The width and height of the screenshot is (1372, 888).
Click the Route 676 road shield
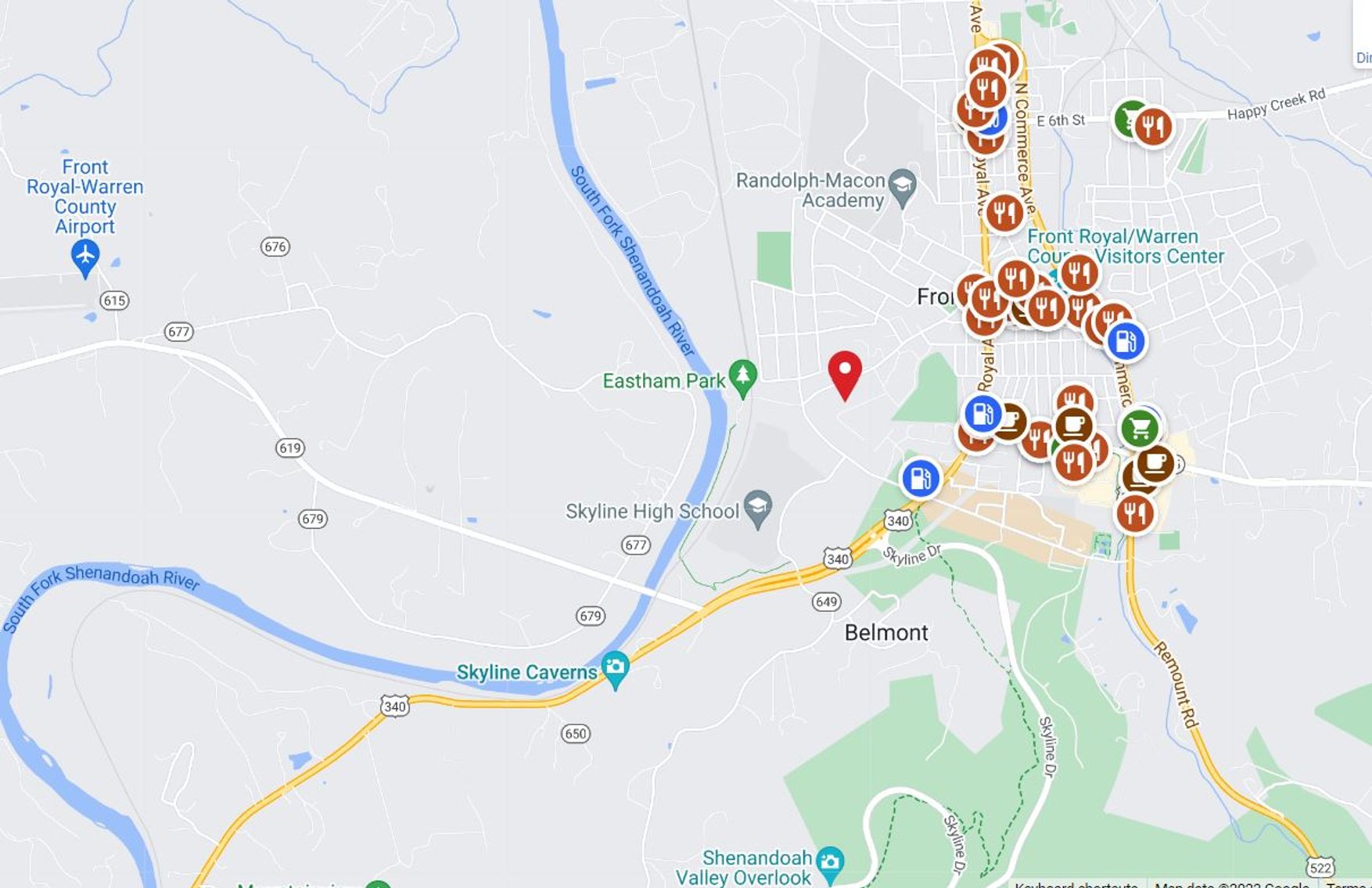point(275,247)
